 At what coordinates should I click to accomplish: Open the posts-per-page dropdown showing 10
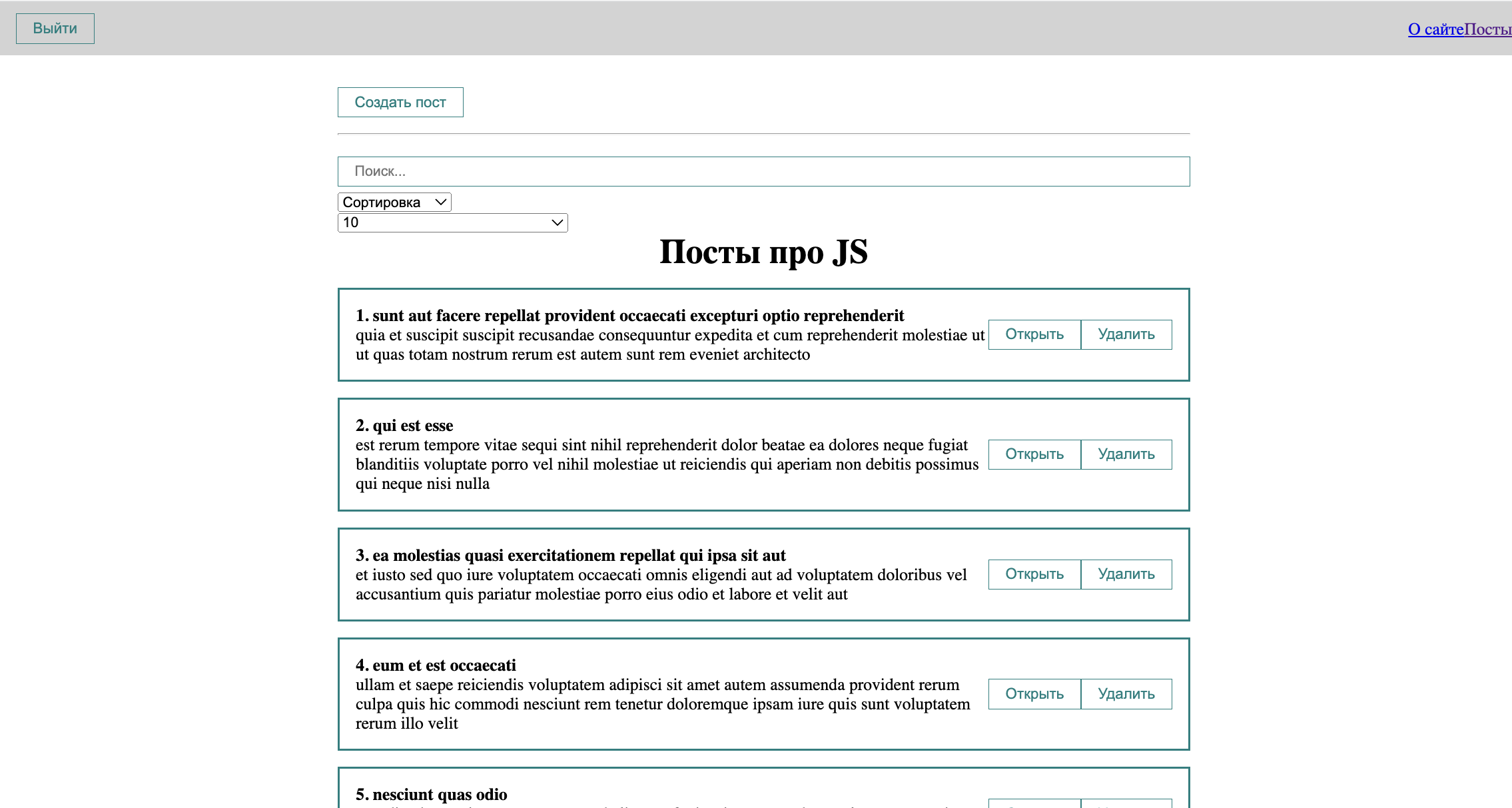[452, 222]
